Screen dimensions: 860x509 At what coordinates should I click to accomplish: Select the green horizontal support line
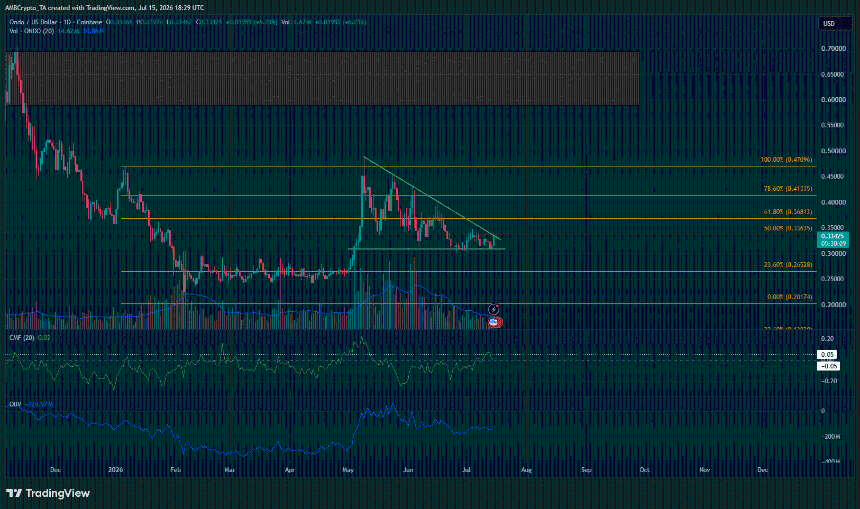pos(427,249)
